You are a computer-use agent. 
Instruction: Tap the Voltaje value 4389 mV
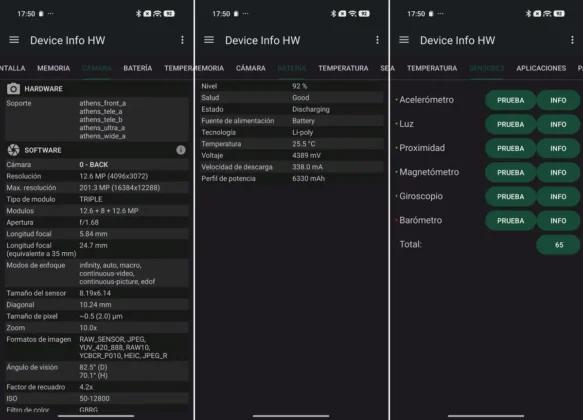306,155
